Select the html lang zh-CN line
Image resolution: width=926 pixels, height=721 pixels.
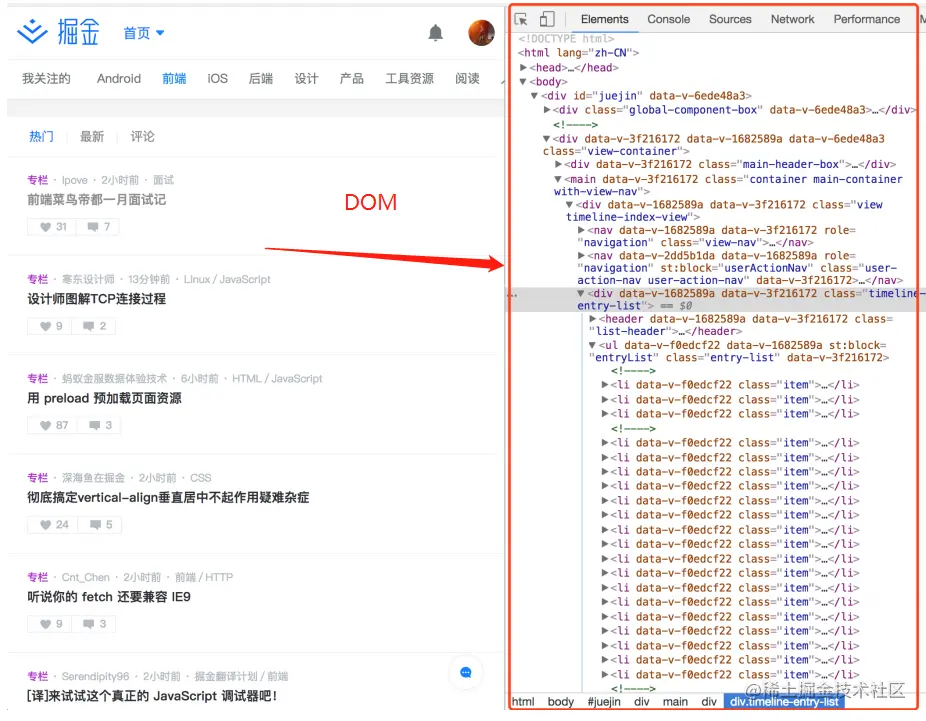(x=578, y=53)
